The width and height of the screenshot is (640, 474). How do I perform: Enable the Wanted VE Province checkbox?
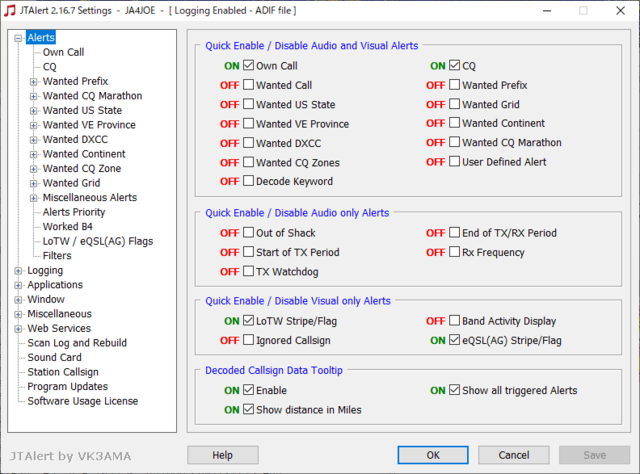pos(249,123)
